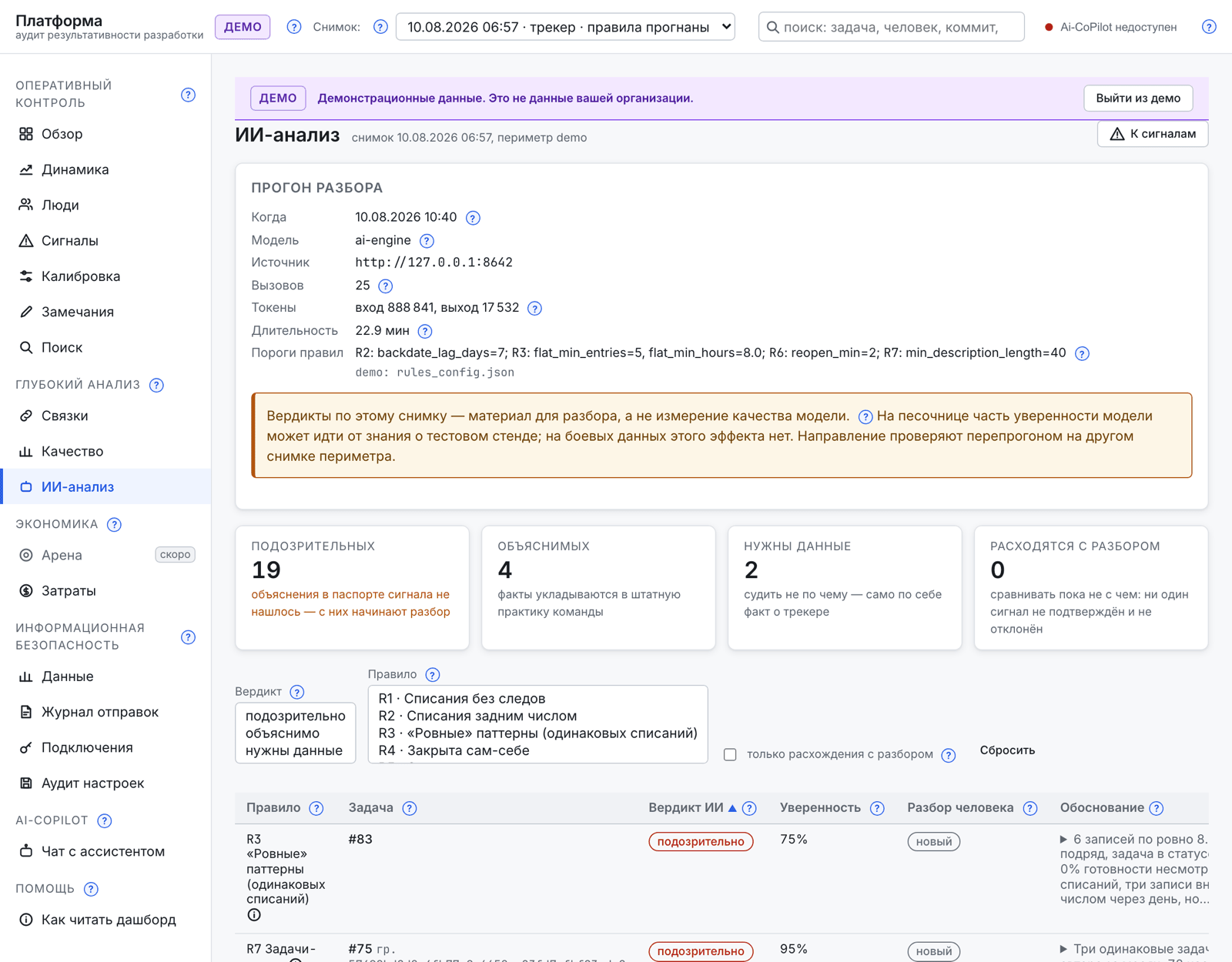Click the Поиск magnifier icon in the sidebar
Viewport: 1232px width, 962px height.
click(x=26, y=347)
